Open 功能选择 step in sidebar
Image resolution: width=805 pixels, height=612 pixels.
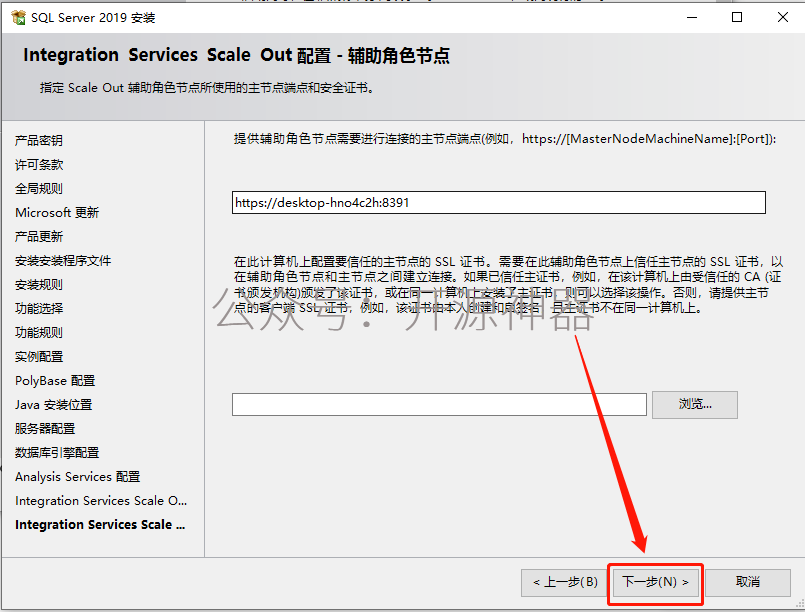point(39,309)
